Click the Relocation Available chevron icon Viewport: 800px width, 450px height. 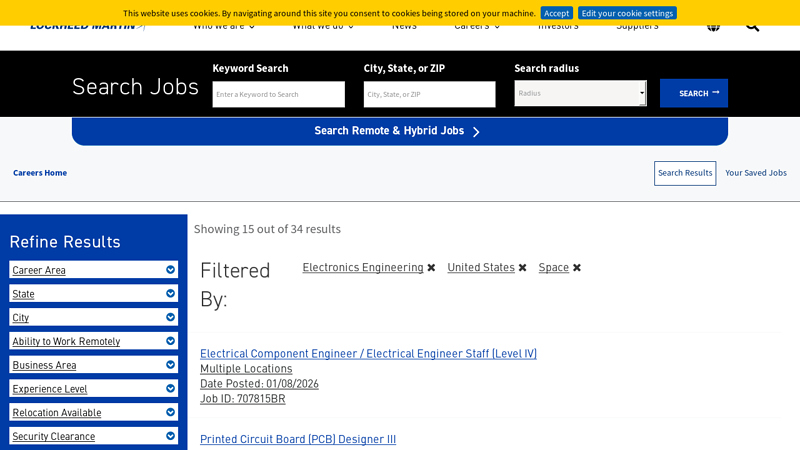tap(170, 412)
